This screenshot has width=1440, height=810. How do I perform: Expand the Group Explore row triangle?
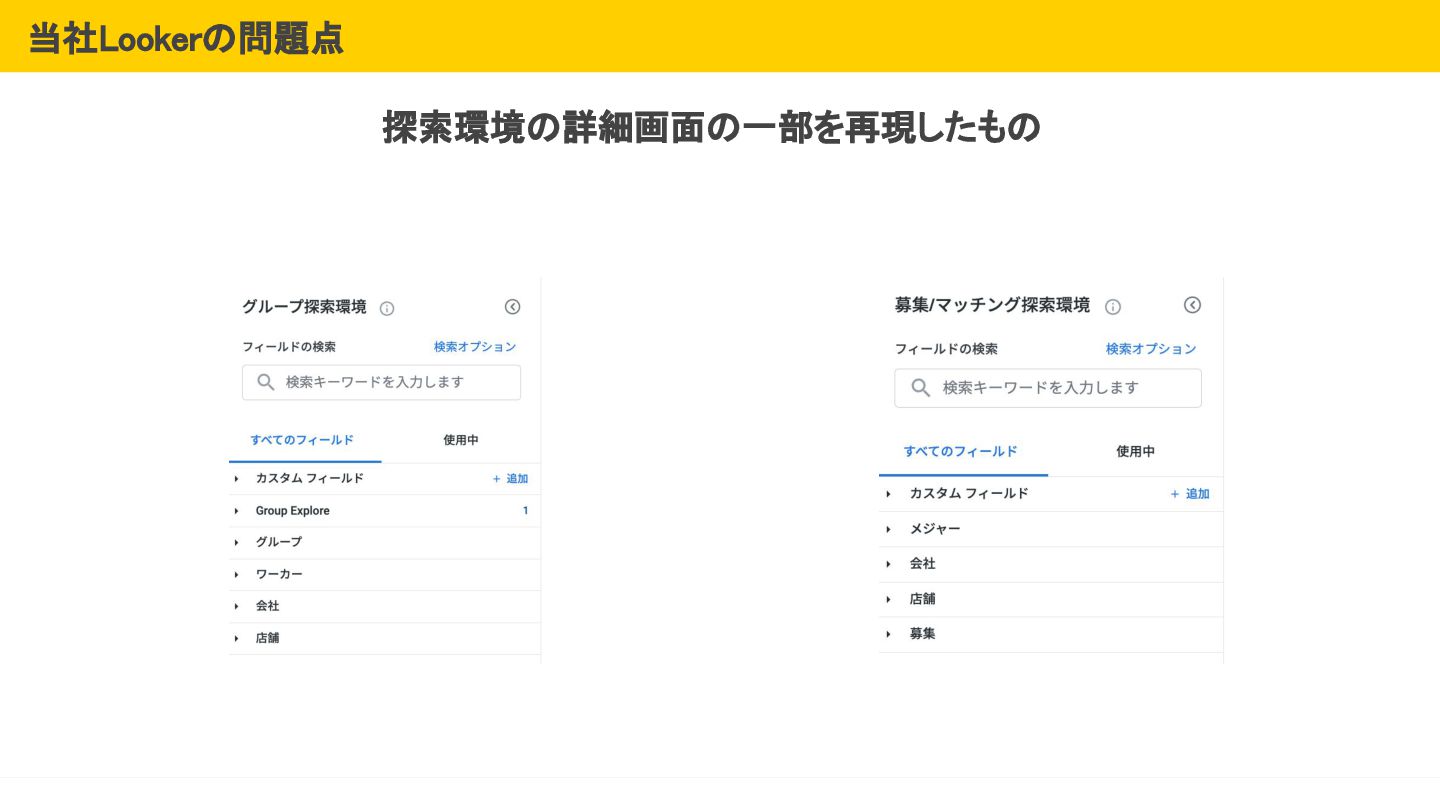237,511
